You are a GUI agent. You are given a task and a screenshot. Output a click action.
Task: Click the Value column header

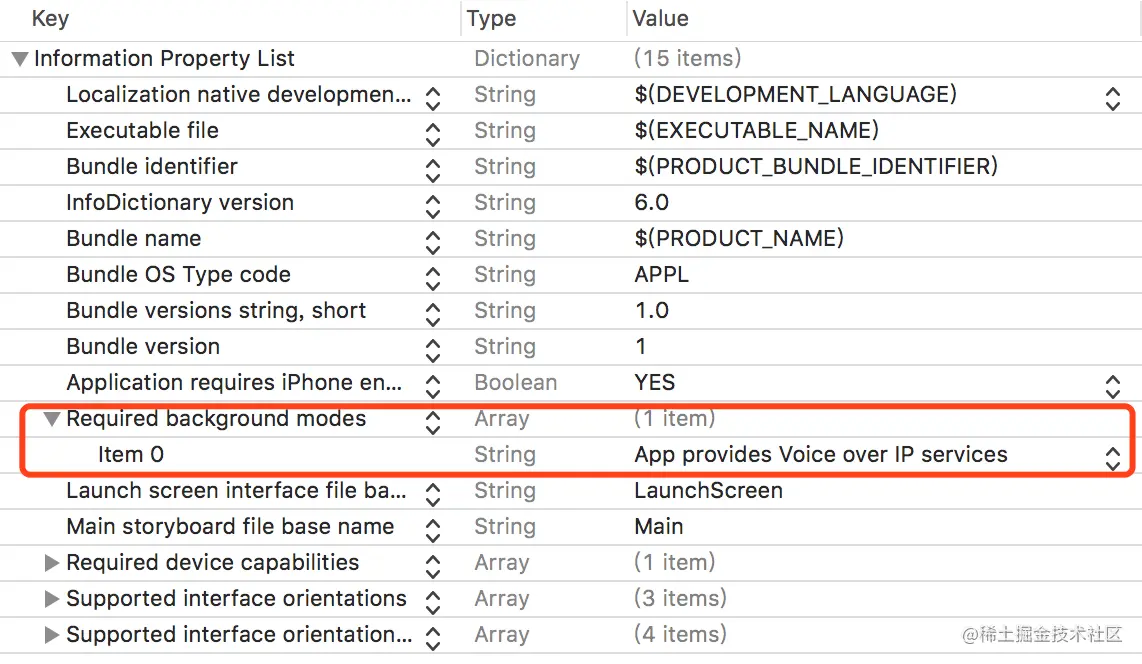[x=660, y=19]
